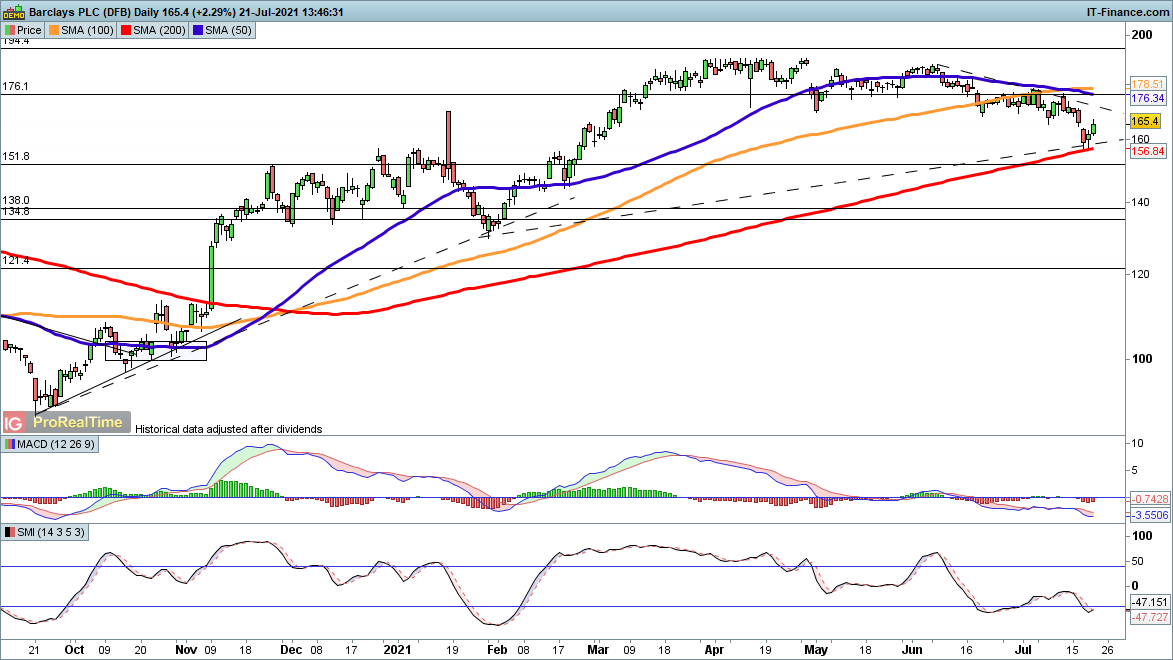The image size is (1173, 660).
Task: Click the May label on the date axis
Action: (x=816, y=650)
